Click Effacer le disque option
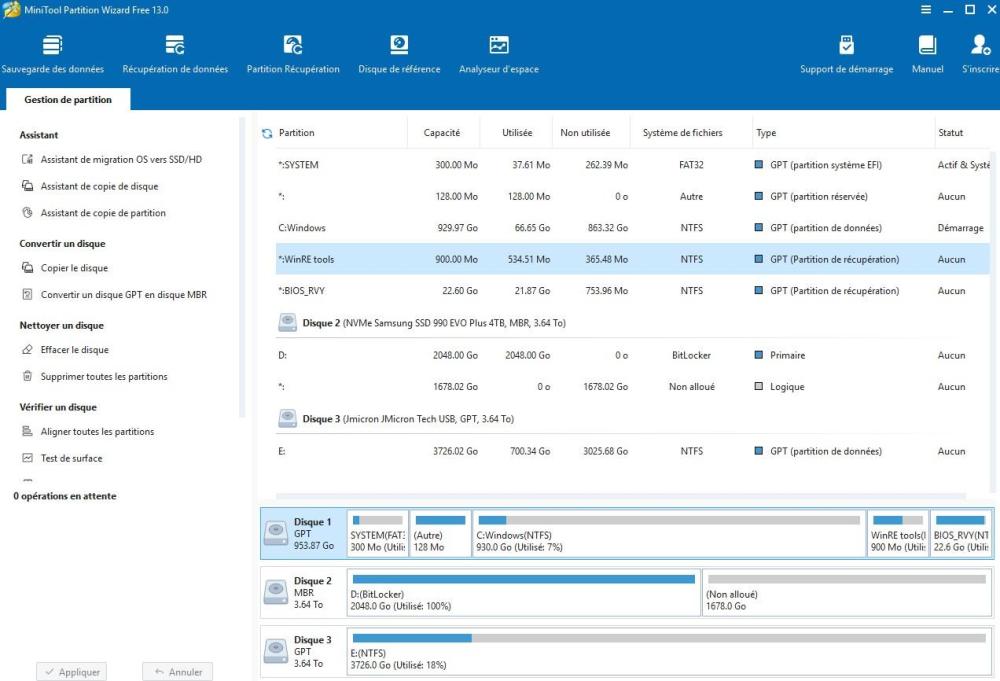The height and width of the screenshot is (681, 1000). (74, 350)
